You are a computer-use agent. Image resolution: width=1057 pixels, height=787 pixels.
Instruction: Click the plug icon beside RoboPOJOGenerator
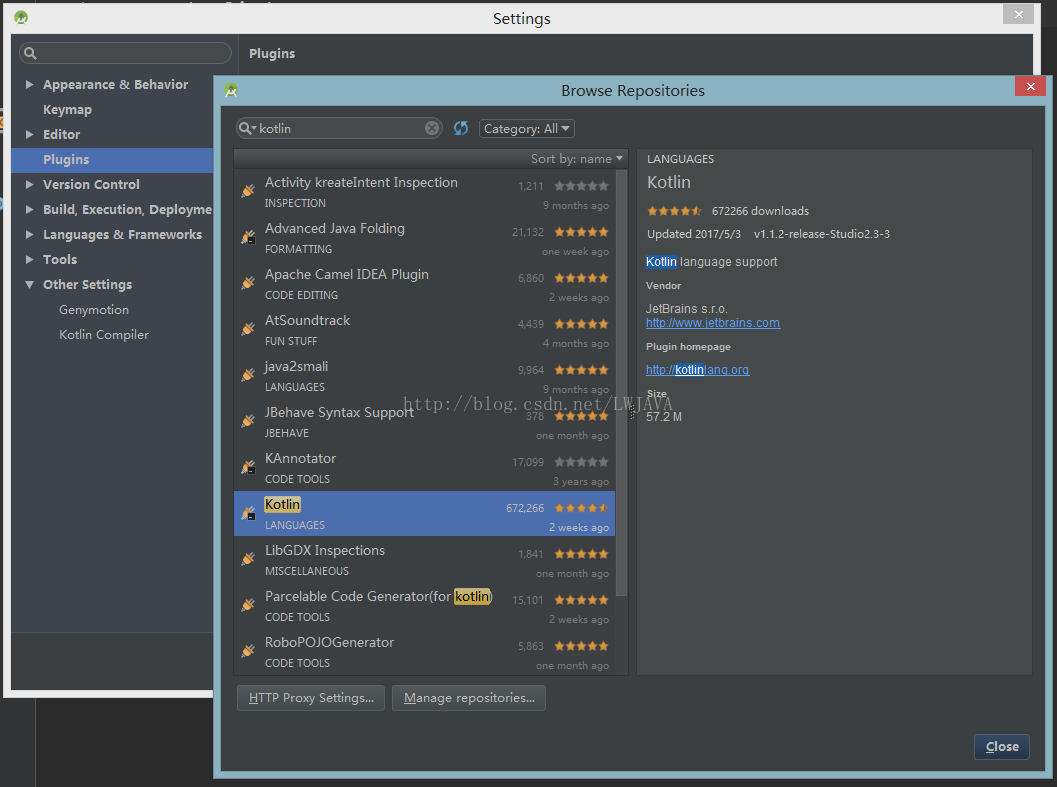248,651
